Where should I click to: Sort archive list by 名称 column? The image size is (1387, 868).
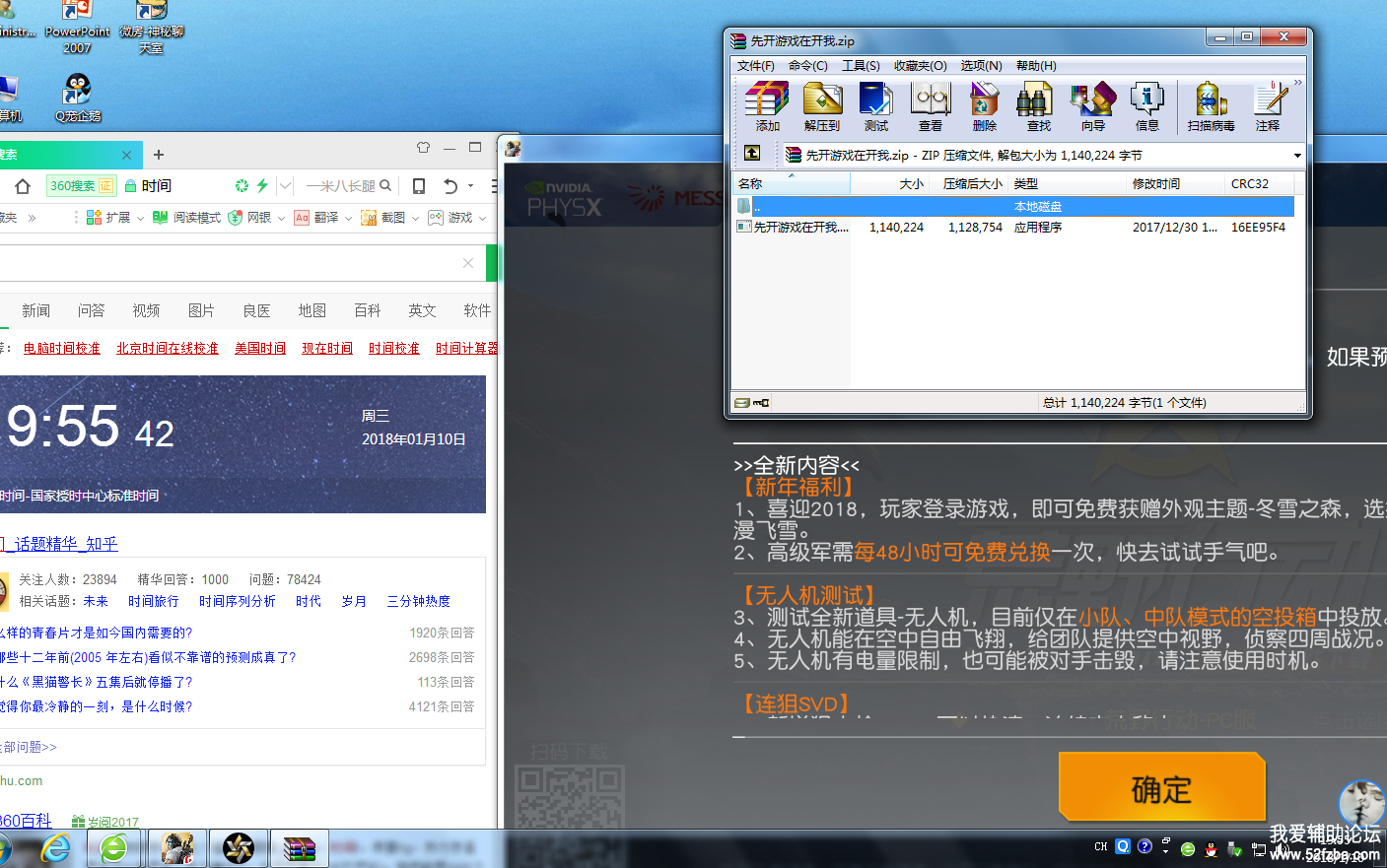point(791,184)
